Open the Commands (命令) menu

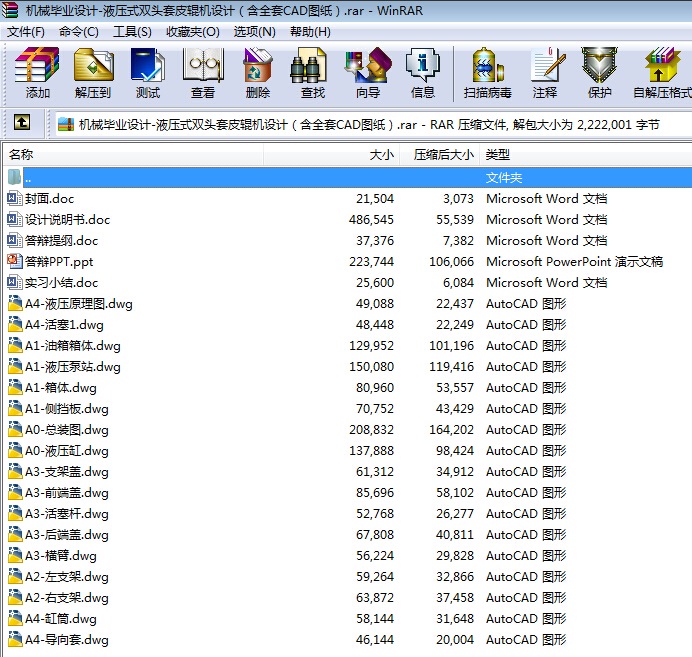(79, 32)
